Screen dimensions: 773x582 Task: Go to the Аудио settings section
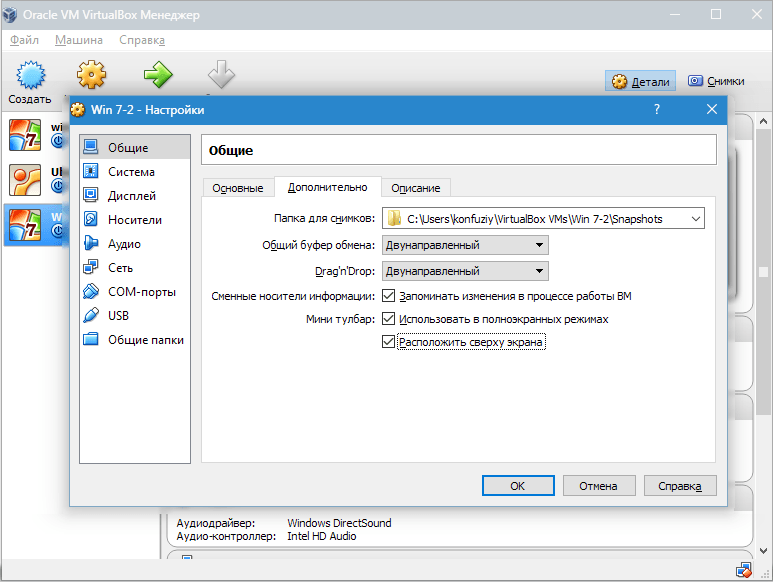[x=124, y=244]
